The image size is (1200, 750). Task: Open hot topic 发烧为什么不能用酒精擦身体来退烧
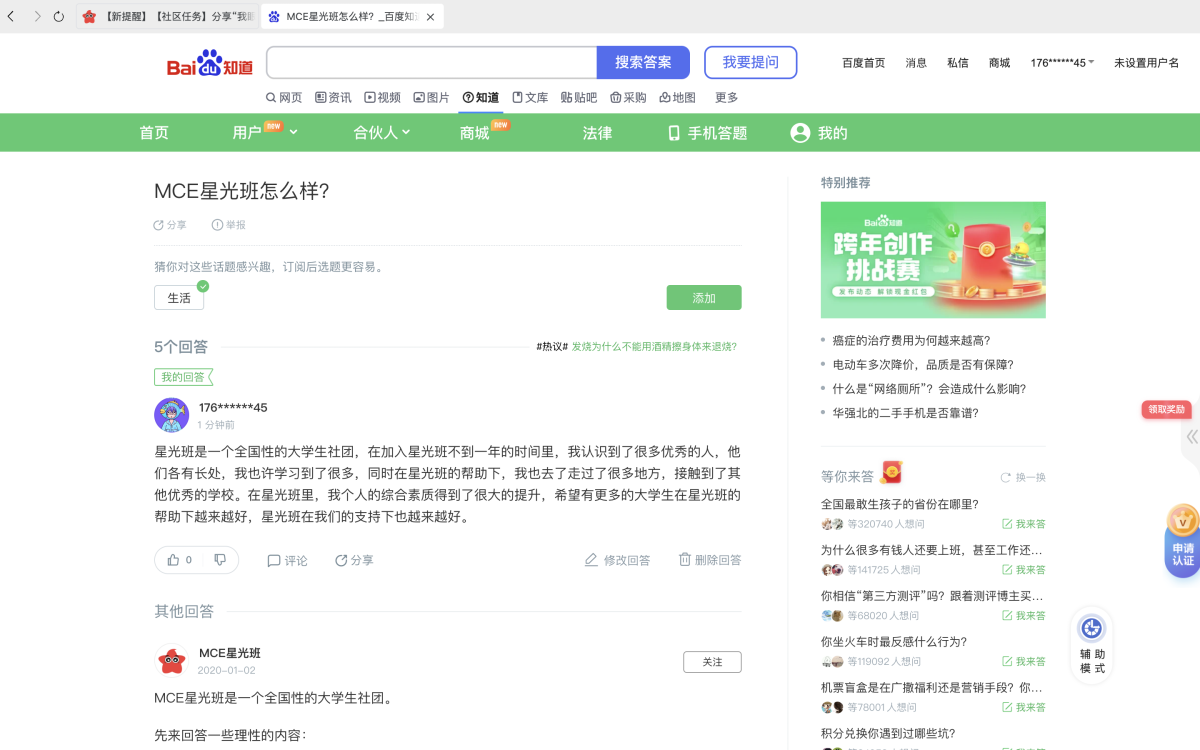click(654, 347)
